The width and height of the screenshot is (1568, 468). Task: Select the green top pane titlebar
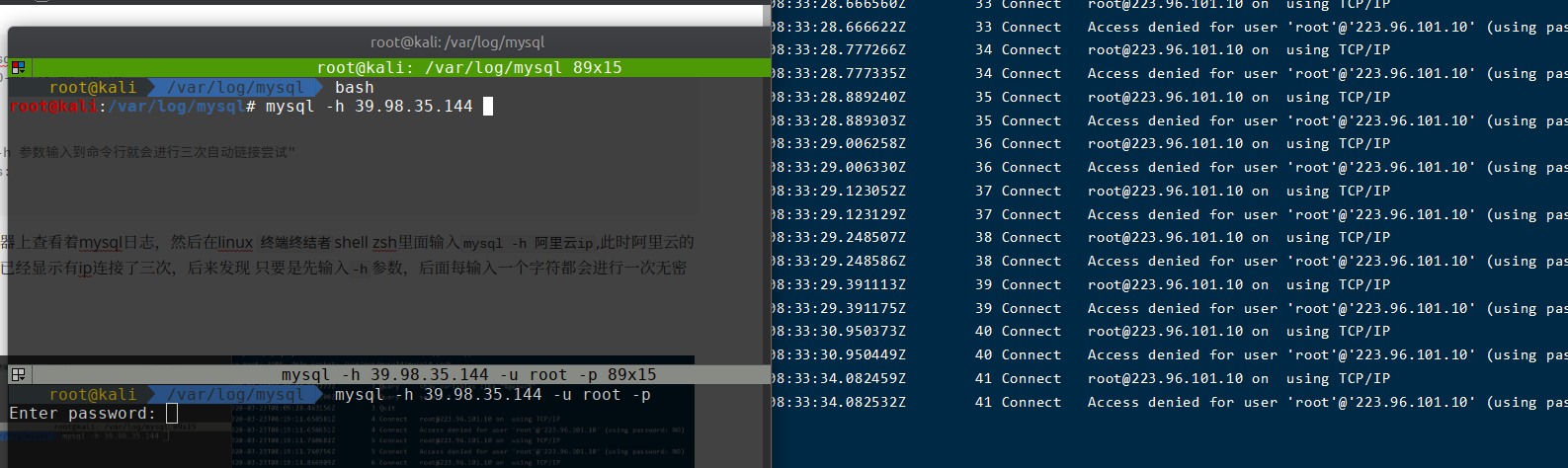tap(468, 67)
